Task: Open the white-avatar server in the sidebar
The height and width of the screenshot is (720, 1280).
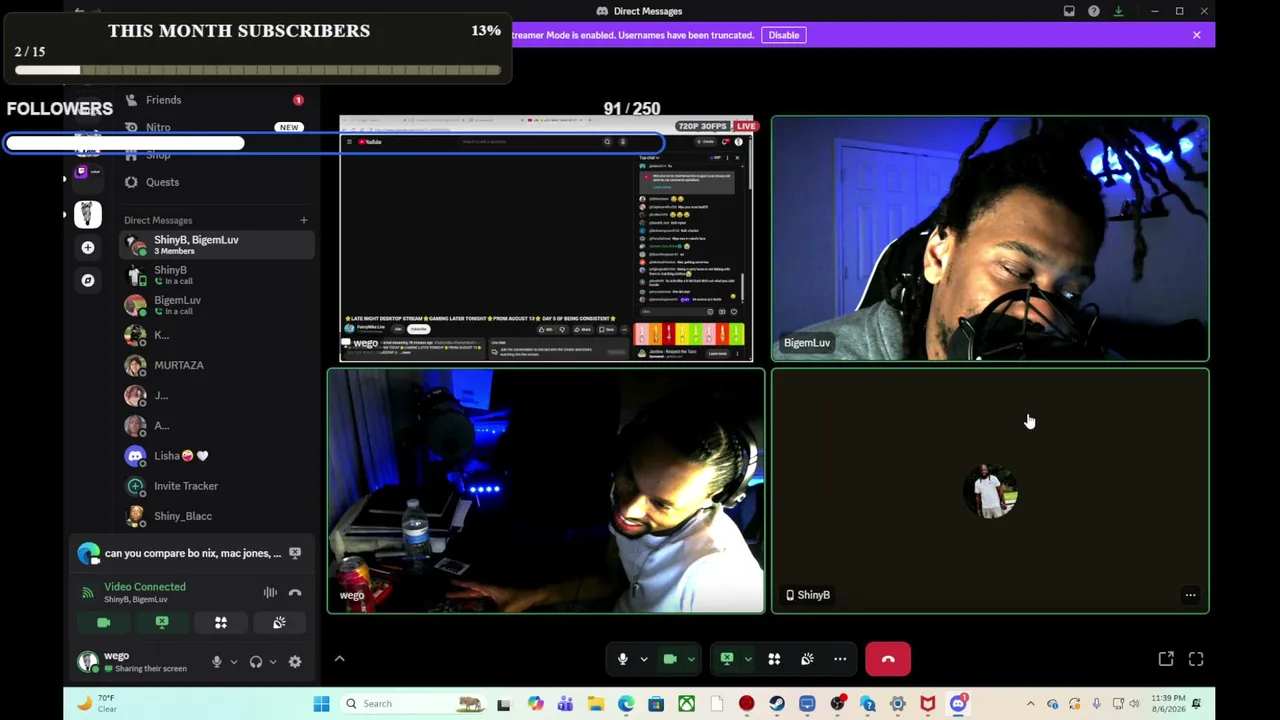Action: [88, 214]
